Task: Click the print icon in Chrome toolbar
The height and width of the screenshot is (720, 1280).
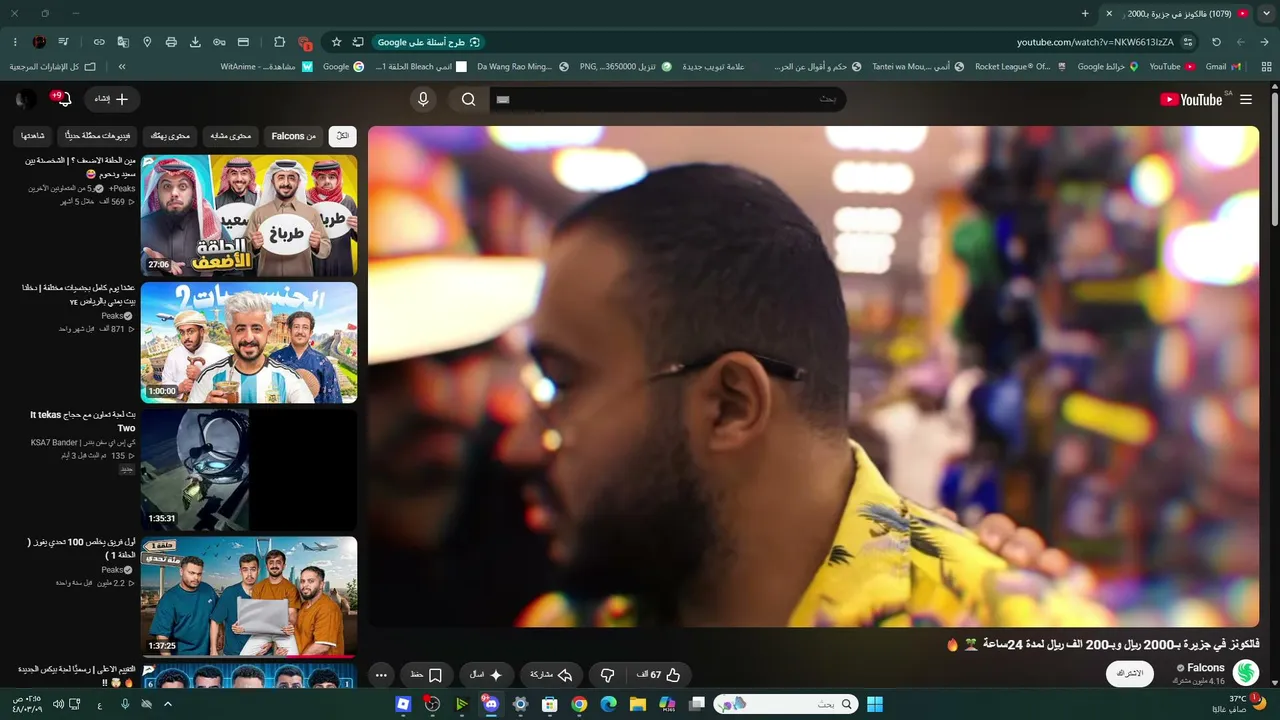Action: (x=171, y=42)
